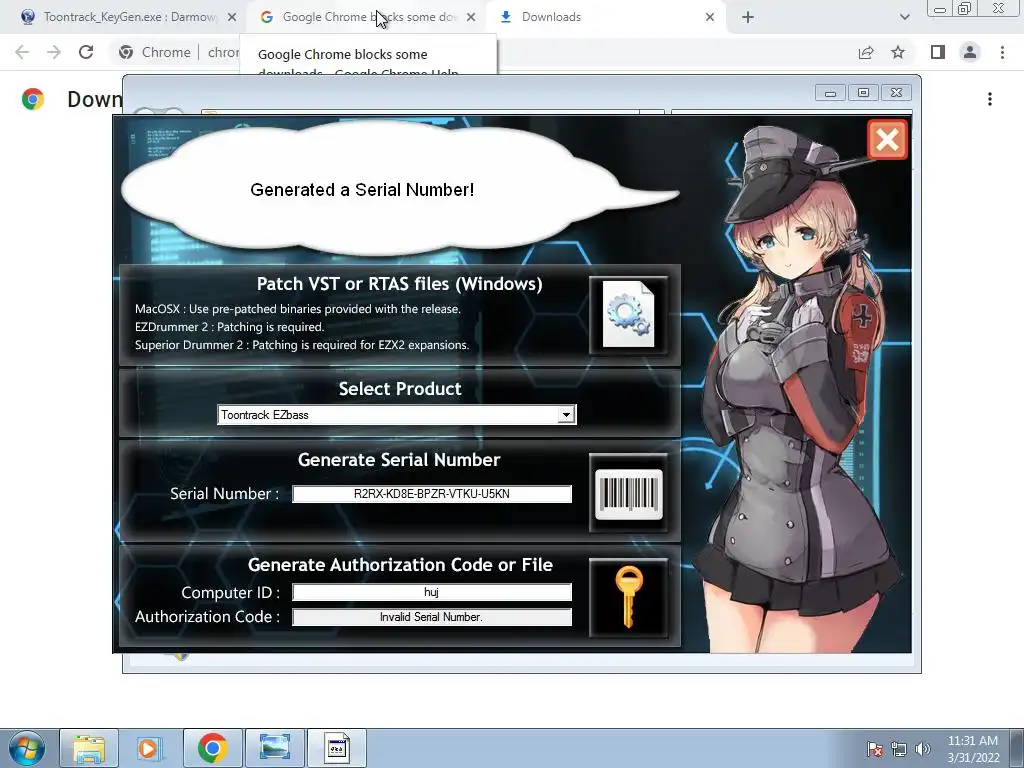Open keygen application taskbar item
This screenshot has height=768, width=1024.
(337, 748)
